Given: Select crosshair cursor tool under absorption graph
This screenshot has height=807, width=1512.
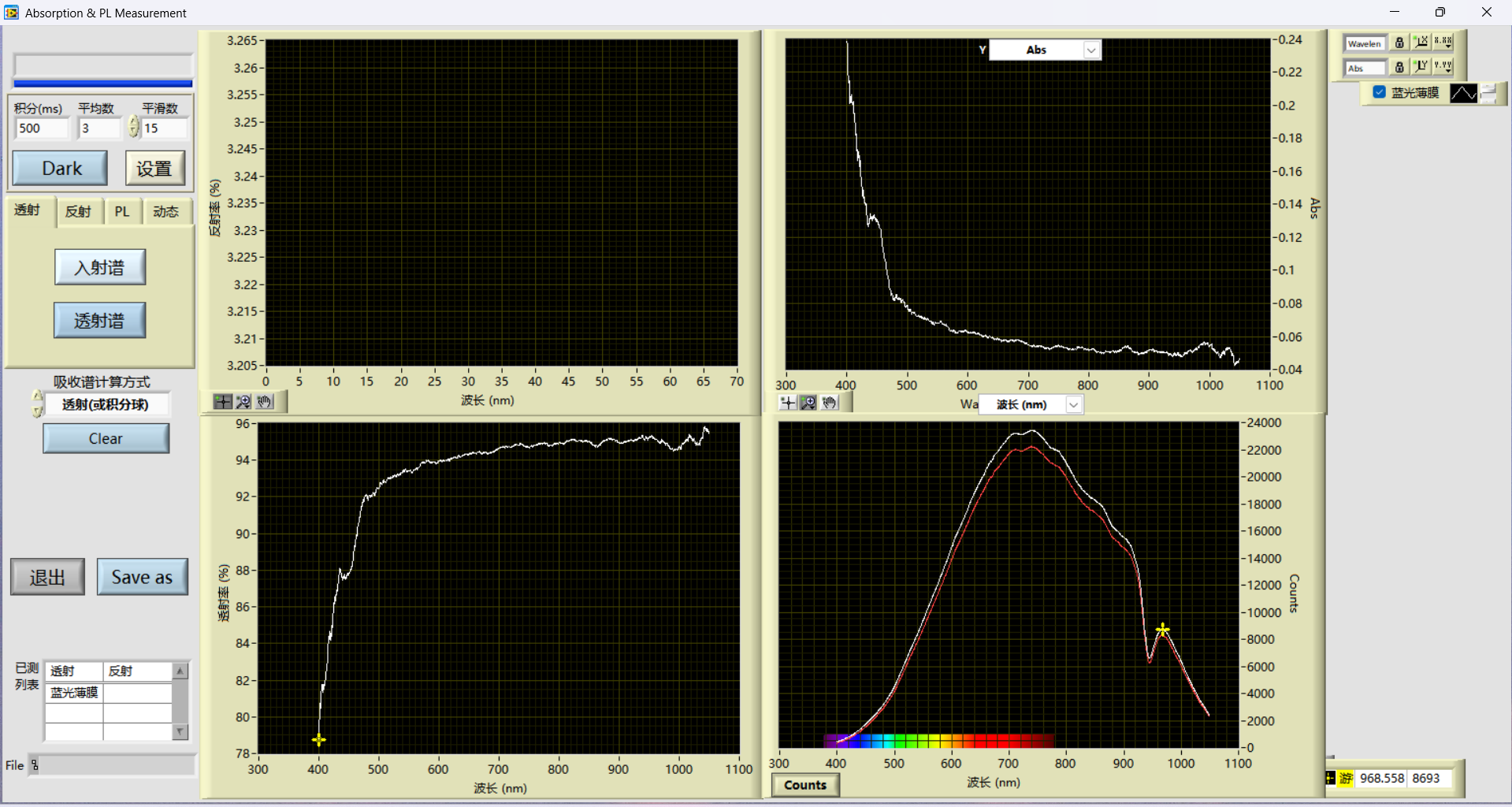Looking at the screenshot, I should coord(788,403).
